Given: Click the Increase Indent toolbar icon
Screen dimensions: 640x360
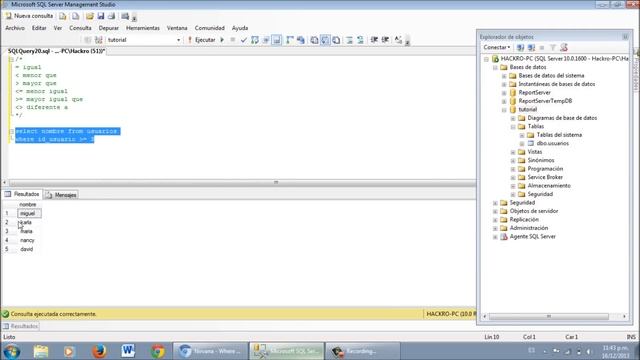Looking at the screenshot, I should tap(385, 40).
